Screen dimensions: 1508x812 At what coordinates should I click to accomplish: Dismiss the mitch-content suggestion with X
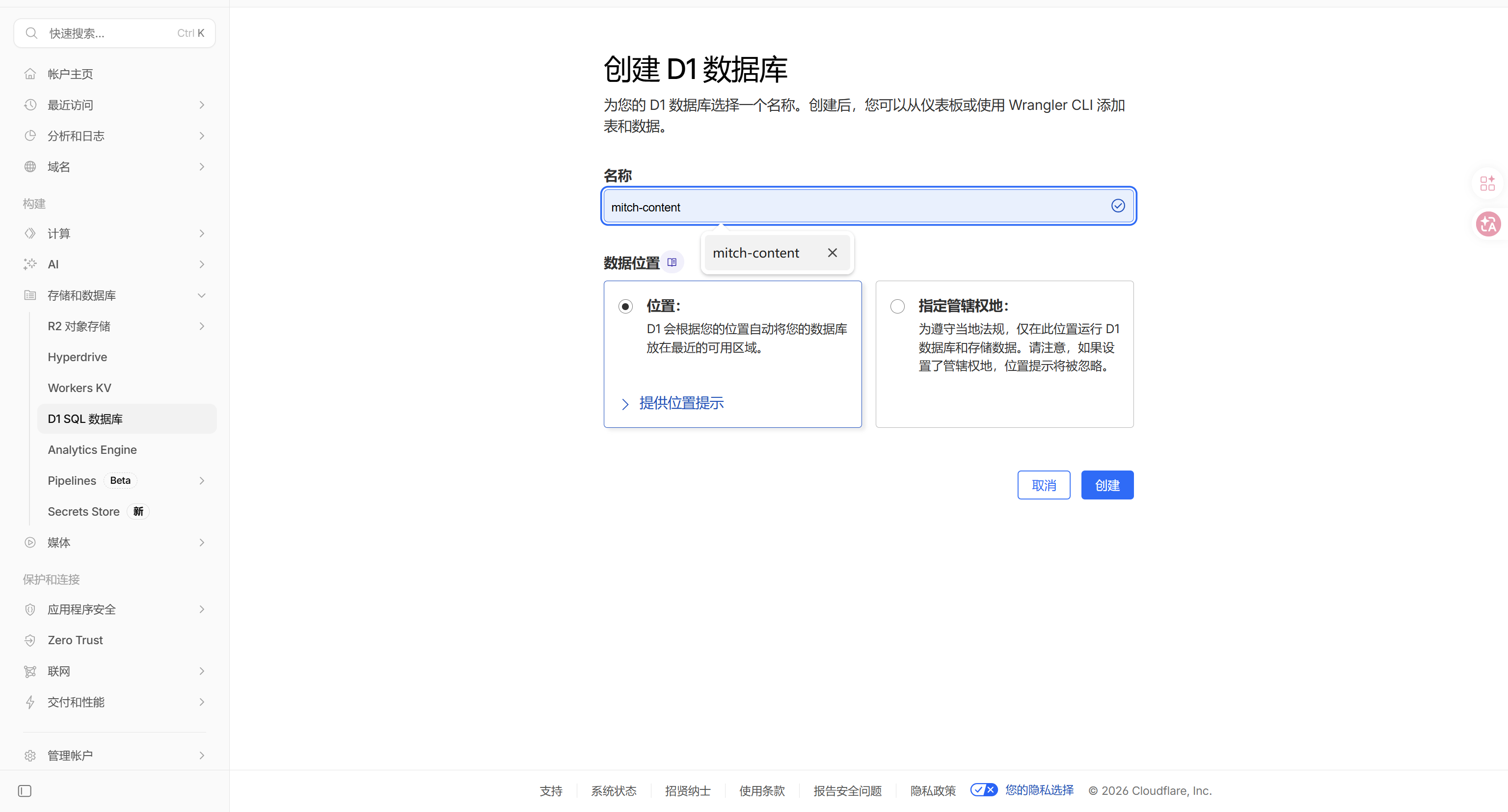click(x=832, y=253)
